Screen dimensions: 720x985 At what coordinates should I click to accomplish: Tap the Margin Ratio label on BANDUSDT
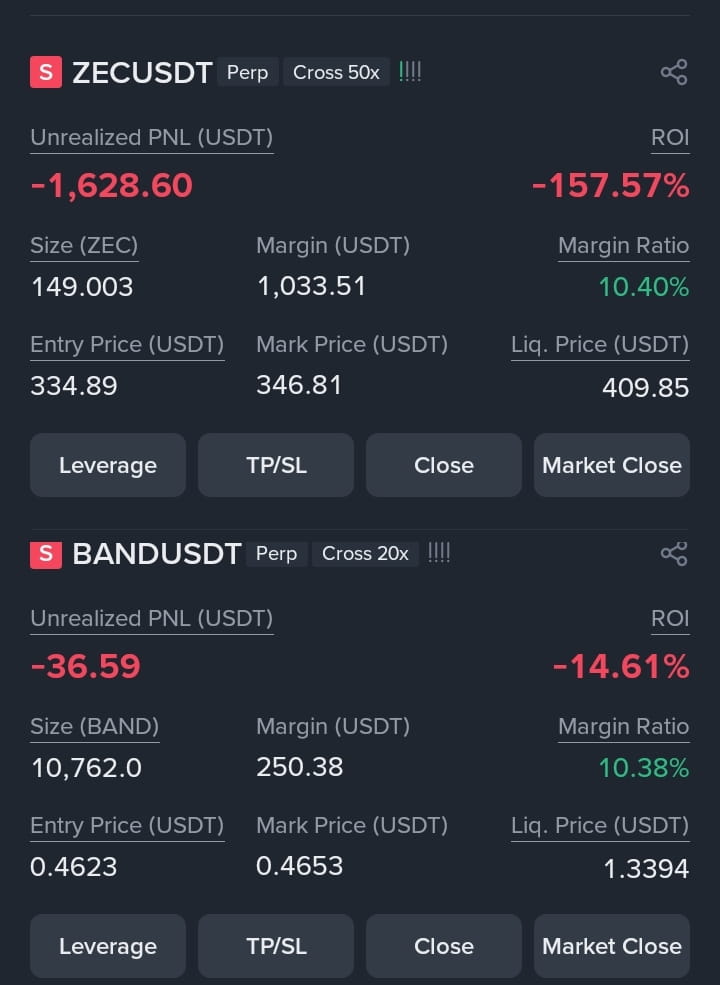pyautogui.click(x=624, y=727)
